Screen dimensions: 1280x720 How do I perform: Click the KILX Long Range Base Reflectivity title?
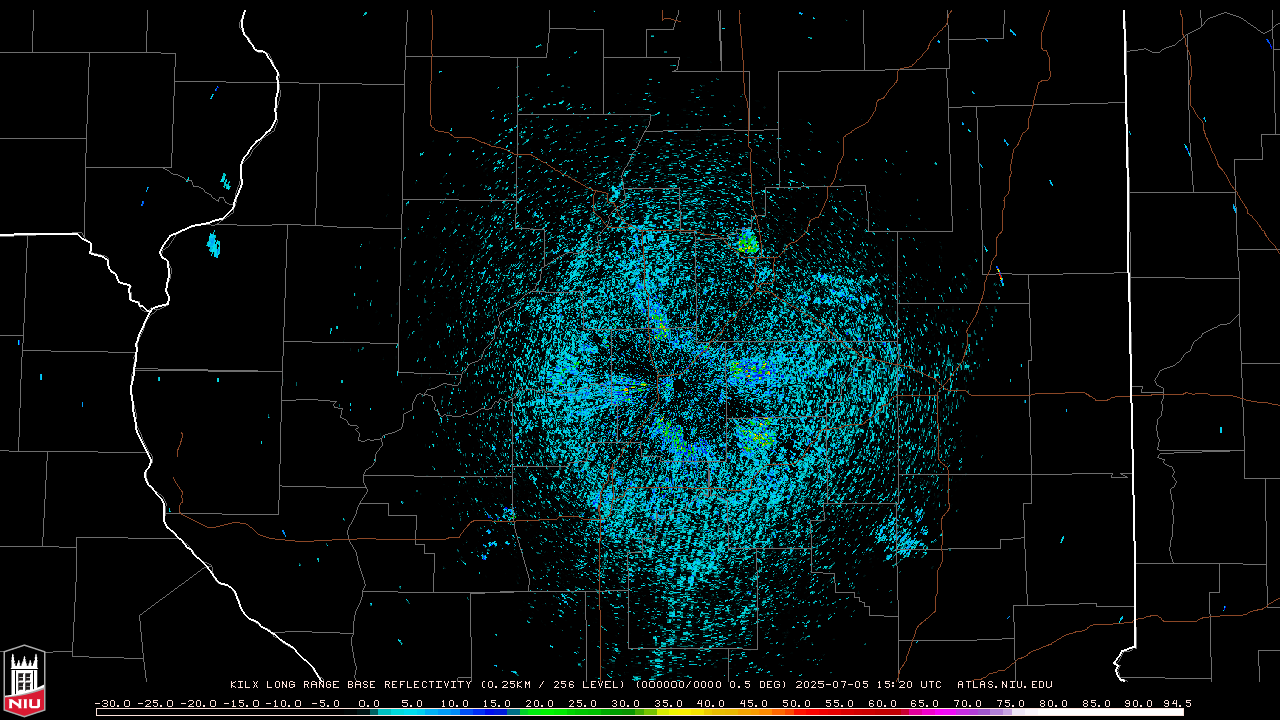(350, 685)
